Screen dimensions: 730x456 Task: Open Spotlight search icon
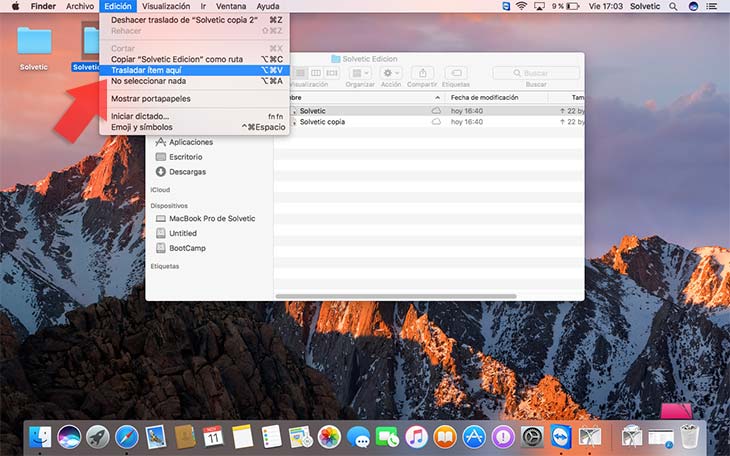[673, 7]
